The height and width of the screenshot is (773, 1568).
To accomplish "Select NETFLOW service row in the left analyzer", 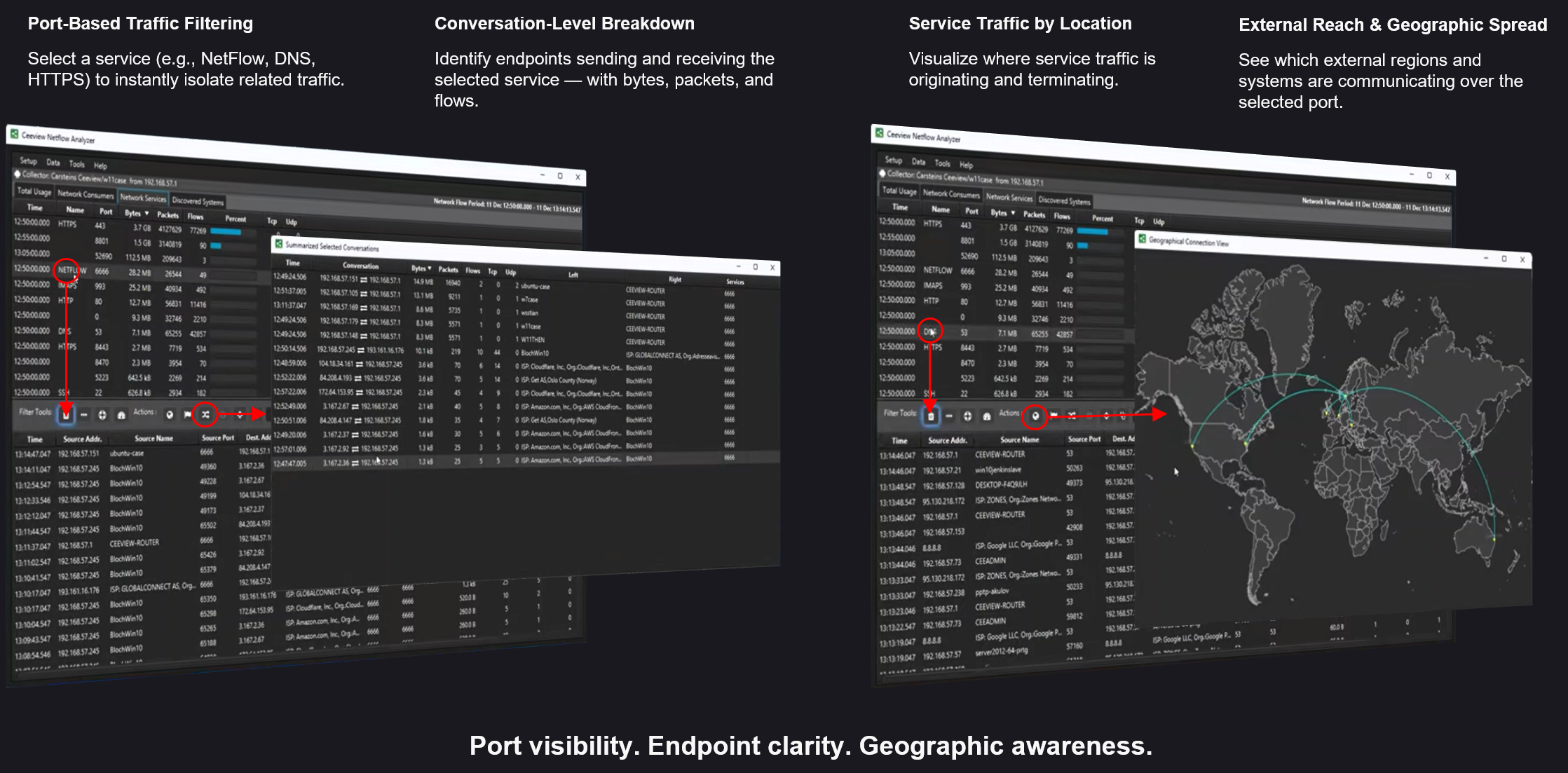I will (69, 271).
